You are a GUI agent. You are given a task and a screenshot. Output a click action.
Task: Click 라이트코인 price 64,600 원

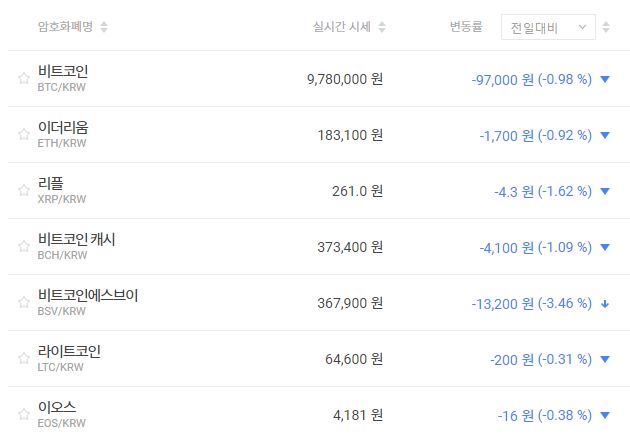[352, 359]
